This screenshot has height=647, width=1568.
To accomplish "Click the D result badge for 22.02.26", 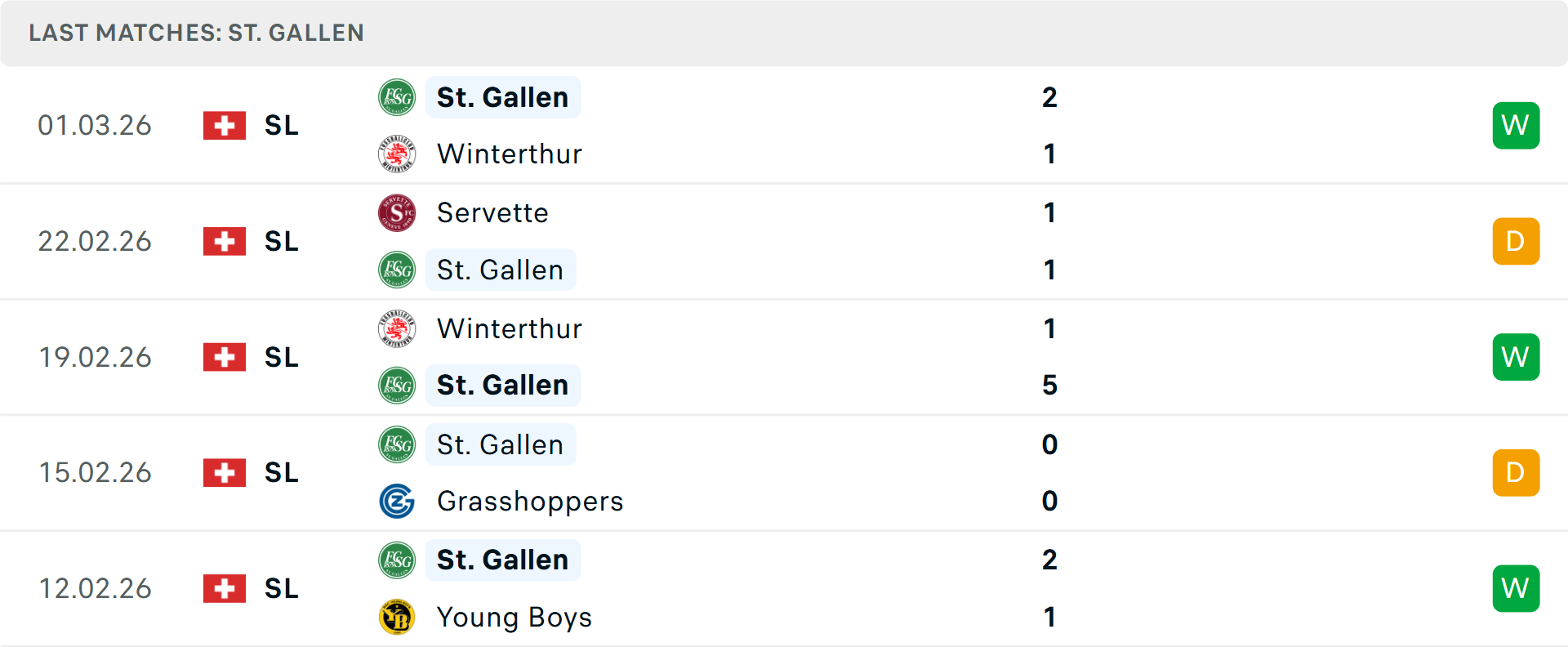I will point(1516,241).
